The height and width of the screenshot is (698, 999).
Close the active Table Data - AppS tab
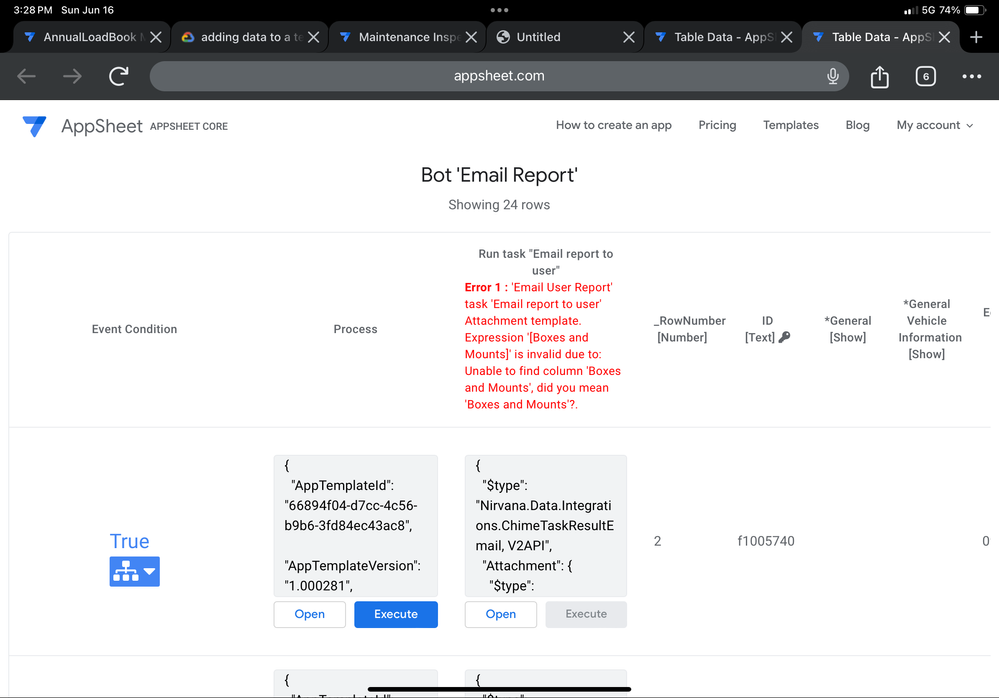944,37
